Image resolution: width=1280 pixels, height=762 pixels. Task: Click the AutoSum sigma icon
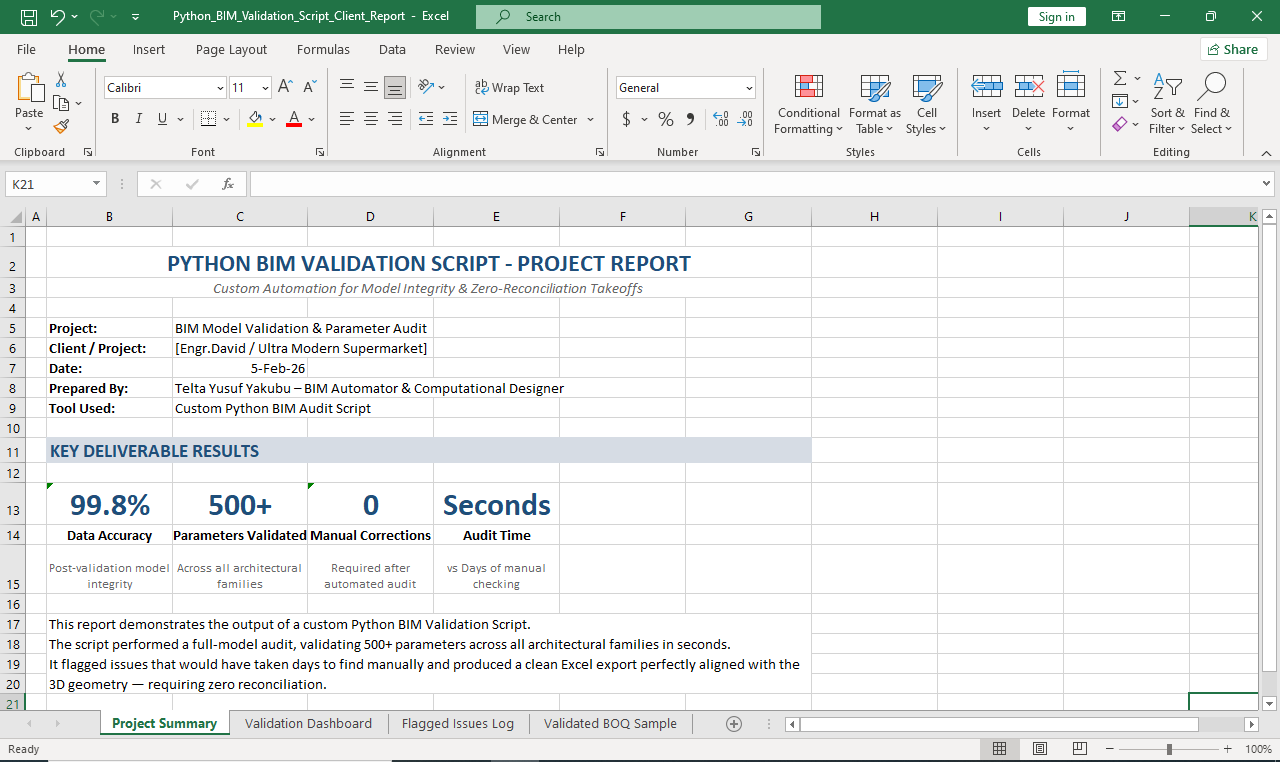pyautogui.click(x=1120, y=78)
